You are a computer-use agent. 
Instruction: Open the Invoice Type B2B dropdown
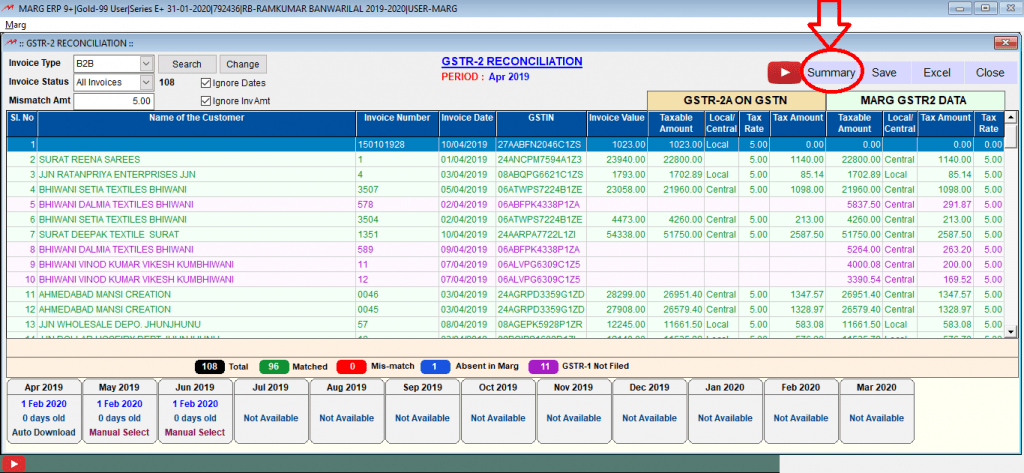pos(146,64)
